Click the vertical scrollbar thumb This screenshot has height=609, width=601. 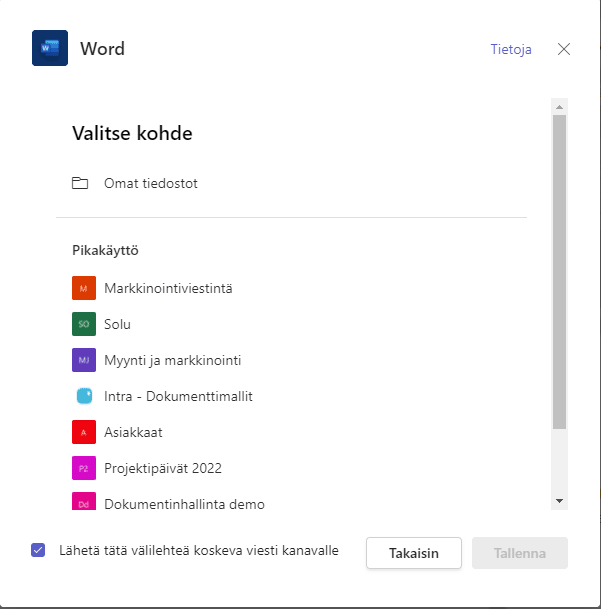tap(559, 271)
